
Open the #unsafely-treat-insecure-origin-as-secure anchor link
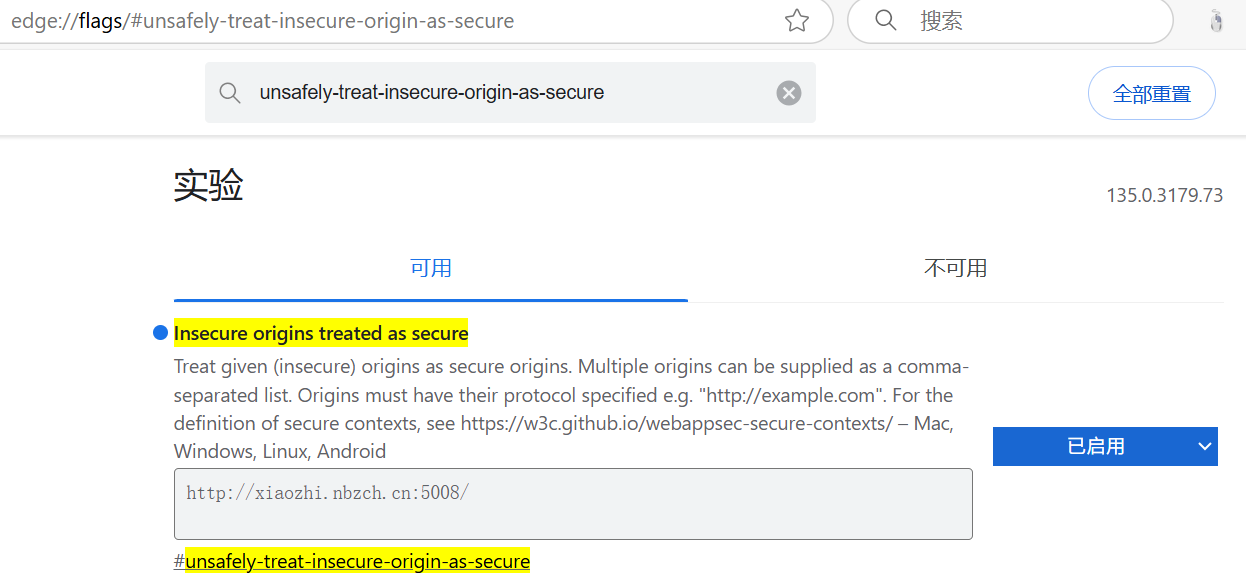click(352, 561)
